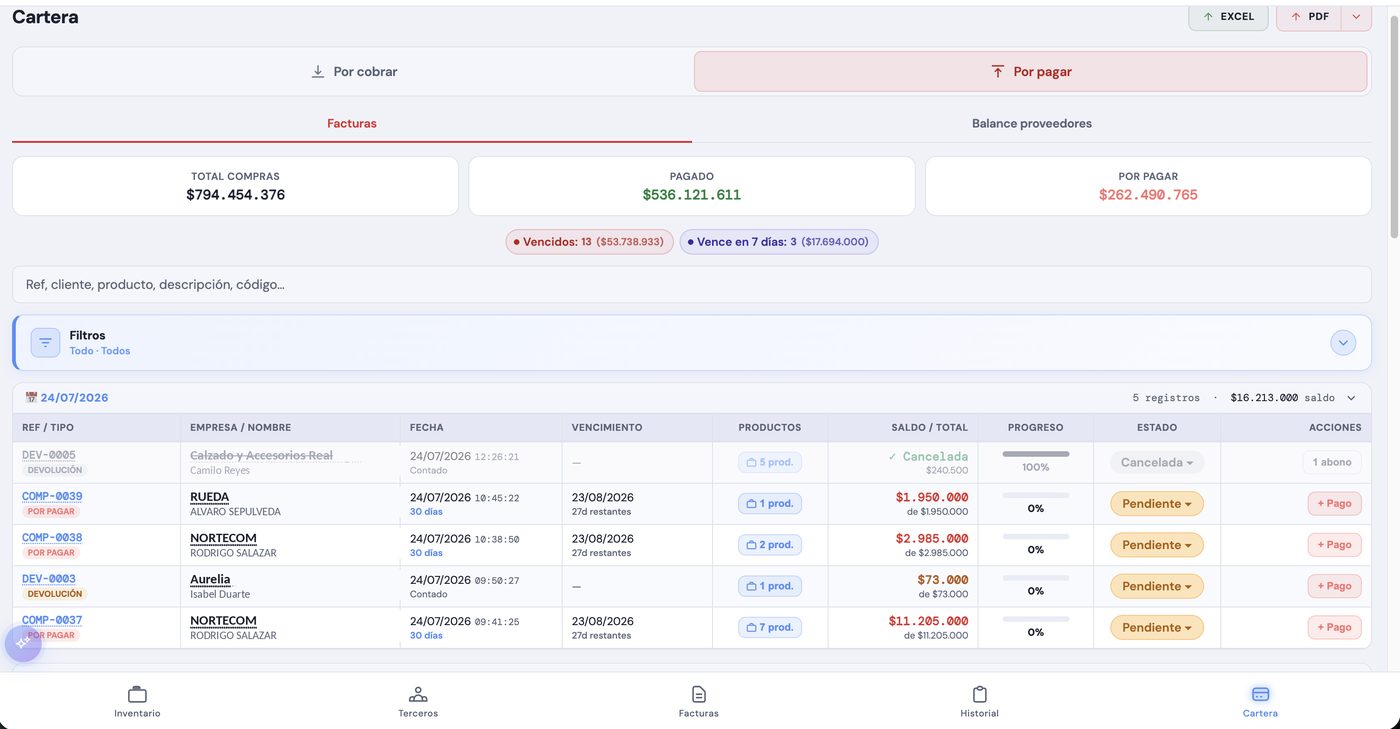Click Calzado y Accesorios Real name
1400x729 pixels.
261,455
